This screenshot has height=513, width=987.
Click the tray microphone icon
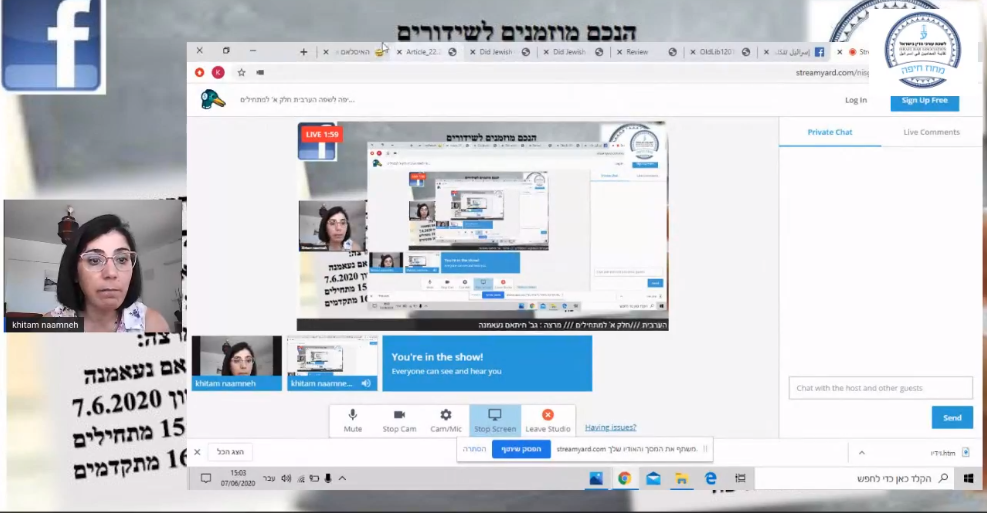(328, 478)
